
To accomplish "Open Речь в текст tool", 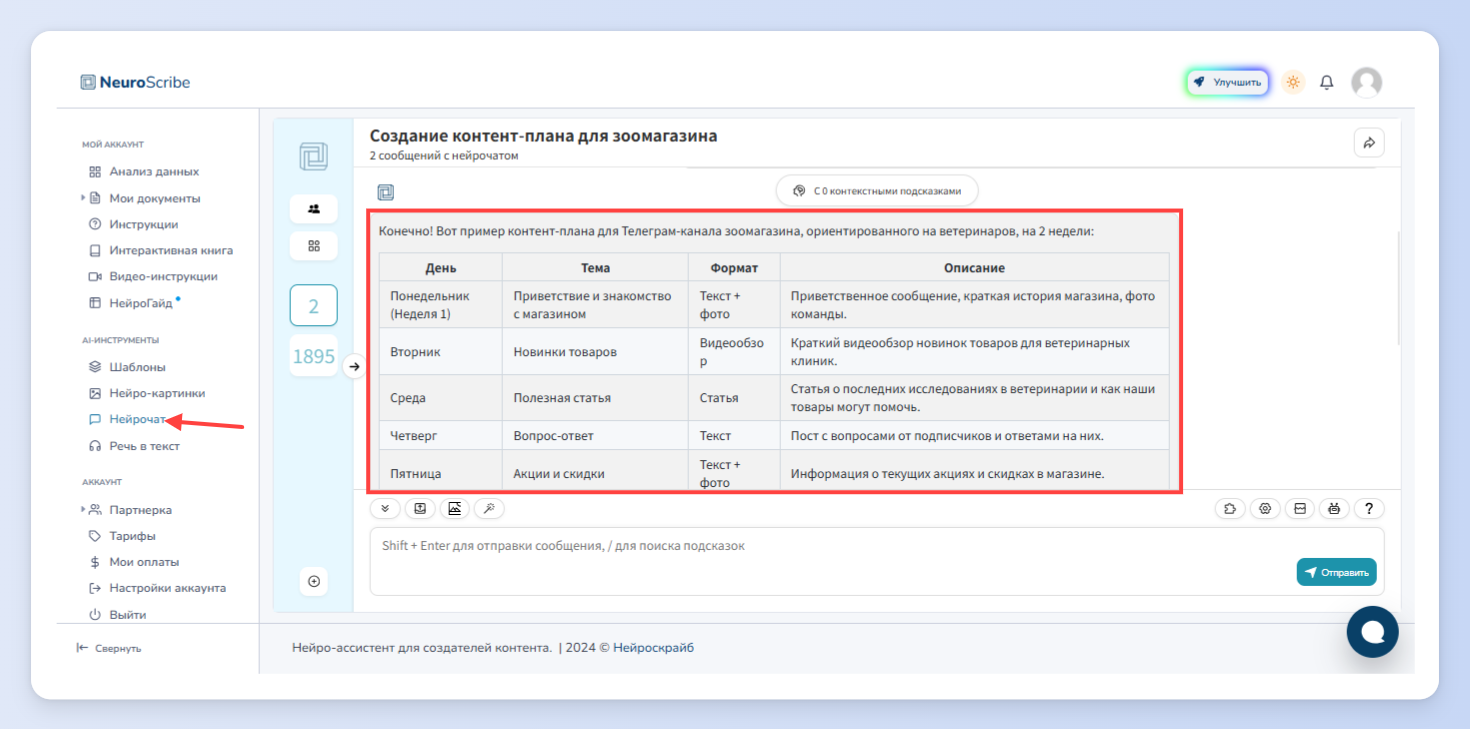I will (x=144, y=446).
